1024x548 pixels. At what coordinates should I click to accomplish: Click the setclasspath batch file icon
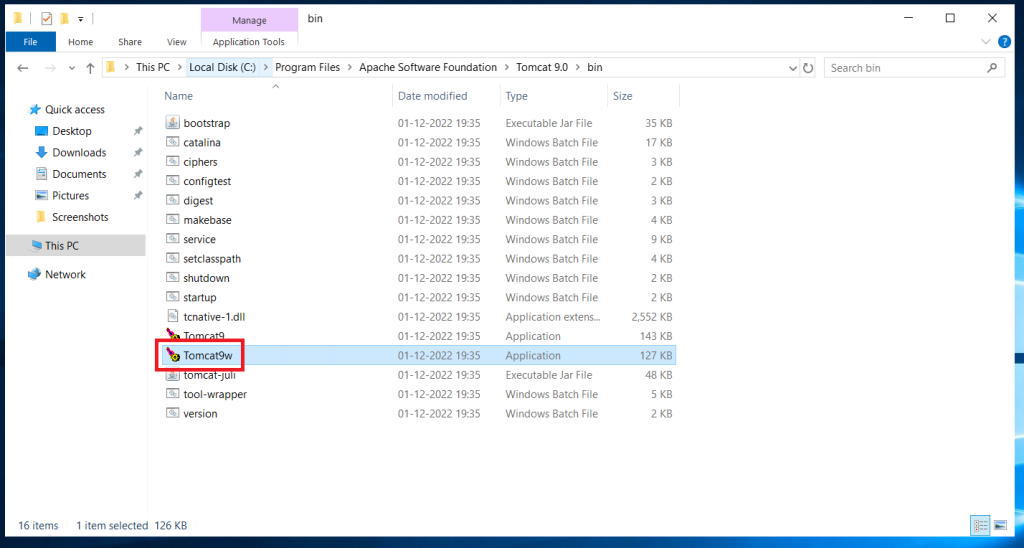[x=172, y=258]
